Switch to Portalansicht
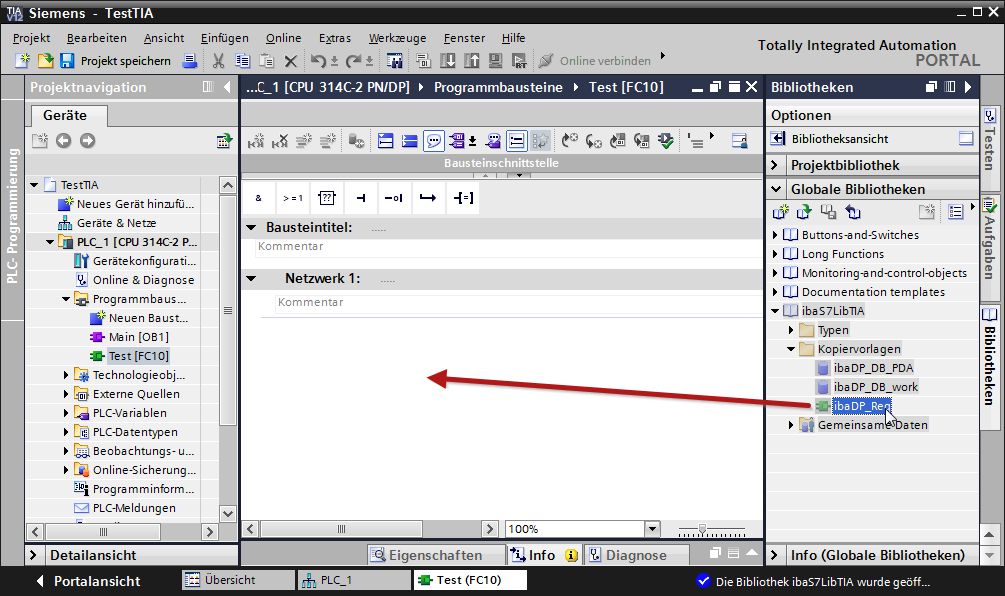1005x596 pixels. pos(88,581)
